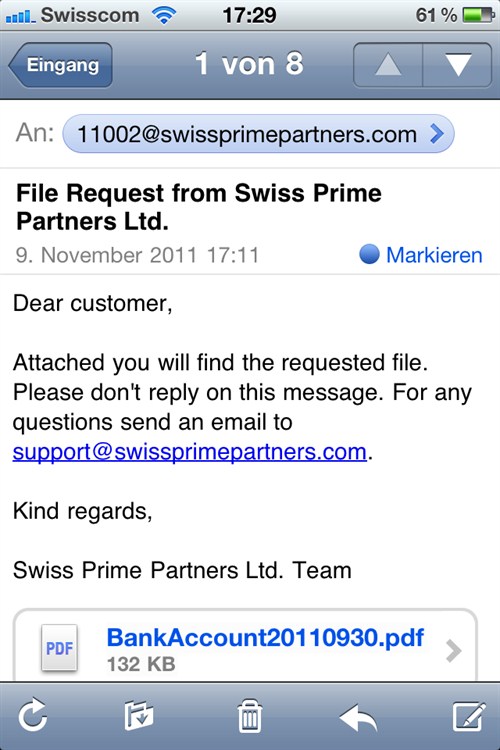
Task: Open support@swissprimepartners.com link
Action: point(189,452)
